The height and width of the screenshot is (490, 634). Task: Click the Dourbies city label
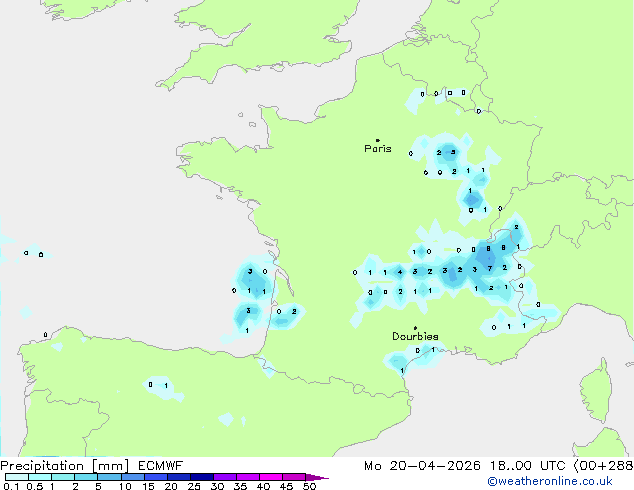coord(415,336)
